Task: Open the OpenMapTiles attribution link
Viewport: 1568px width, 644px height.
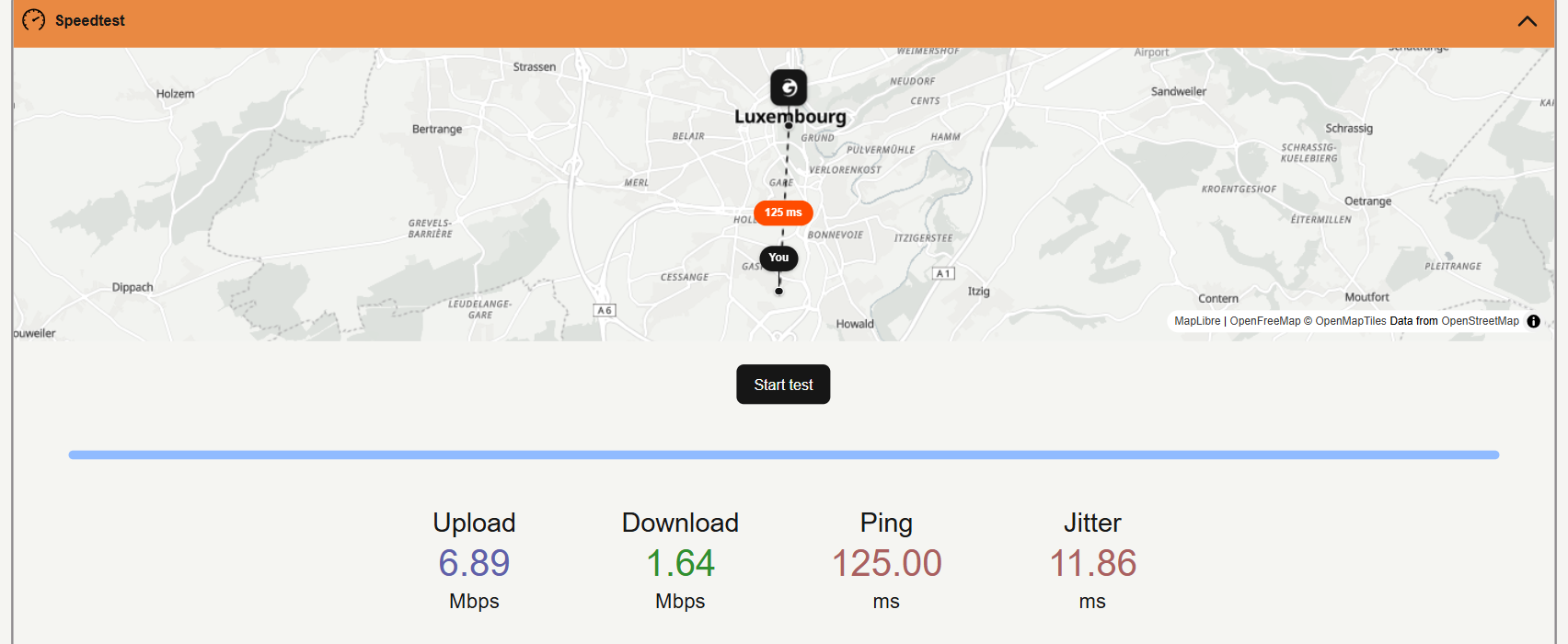Action: (1350, 321)
